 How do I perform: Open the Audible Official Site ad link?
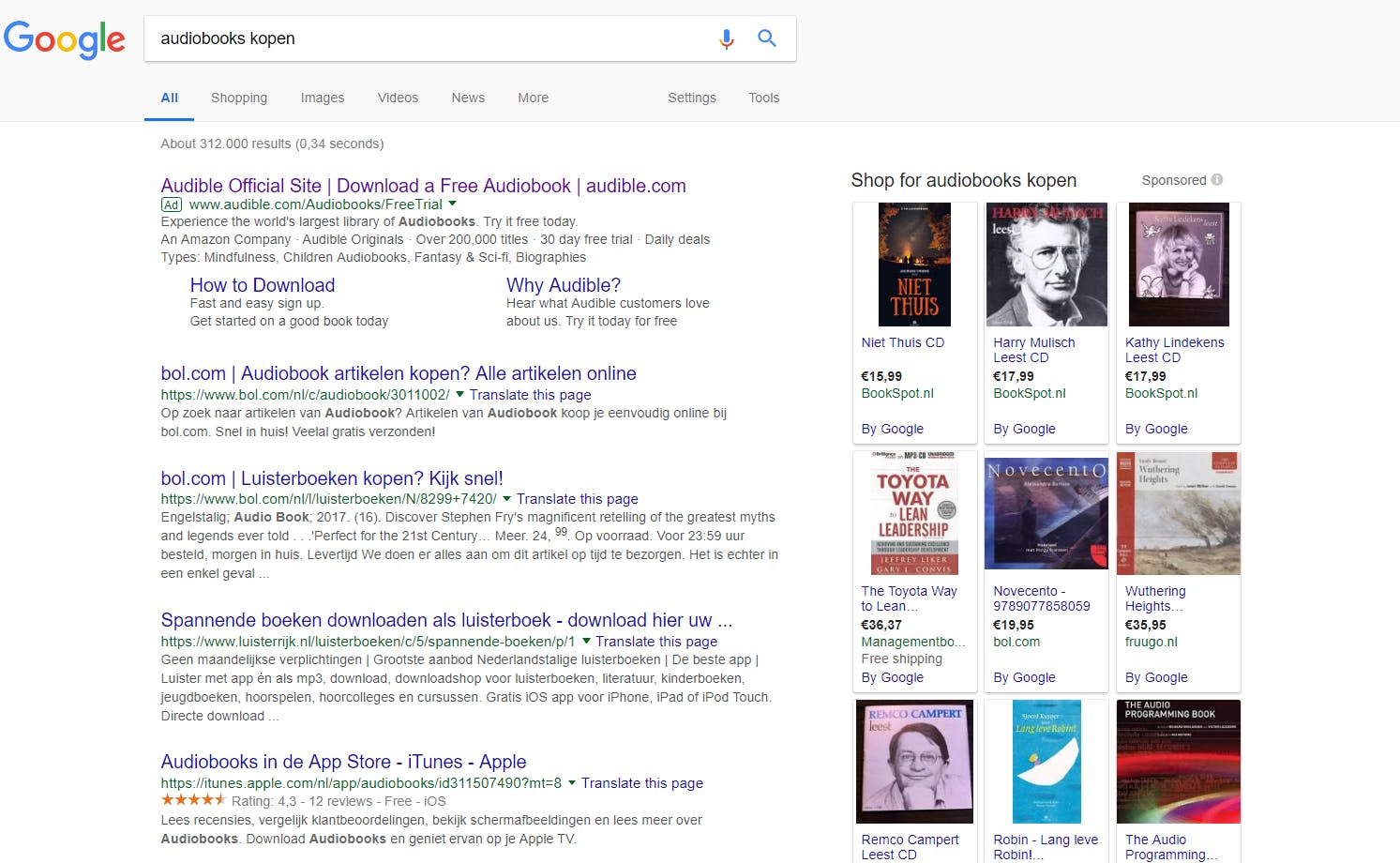pyautogui.click(x=423, y=186)
